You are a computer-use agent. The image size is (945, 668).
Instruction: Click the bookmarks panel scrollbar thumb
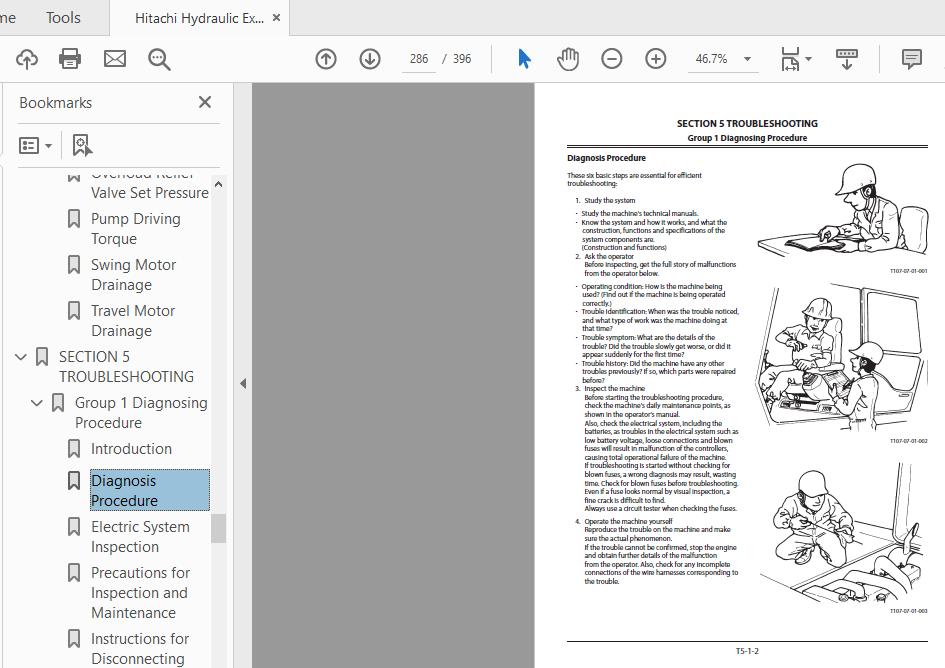[218, 529]
